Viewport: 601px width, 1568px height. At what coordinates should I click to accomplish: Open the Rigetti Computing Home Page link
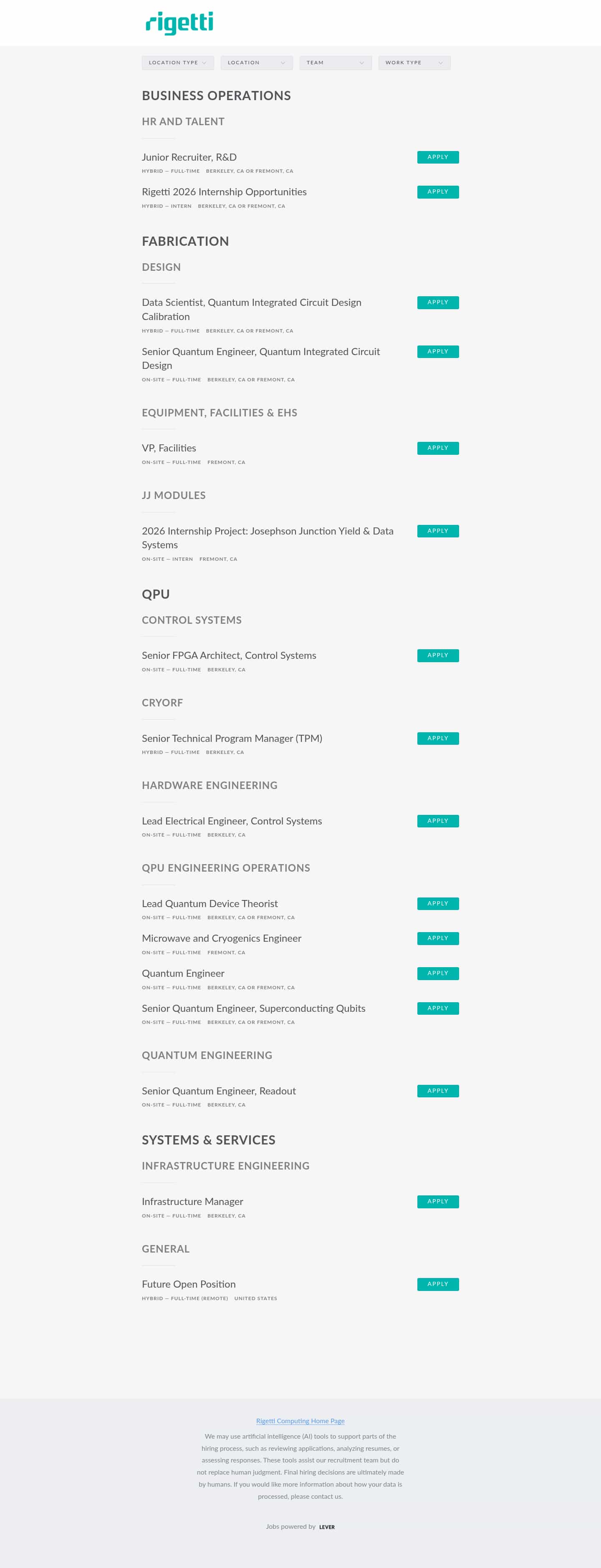point(300,1421)
